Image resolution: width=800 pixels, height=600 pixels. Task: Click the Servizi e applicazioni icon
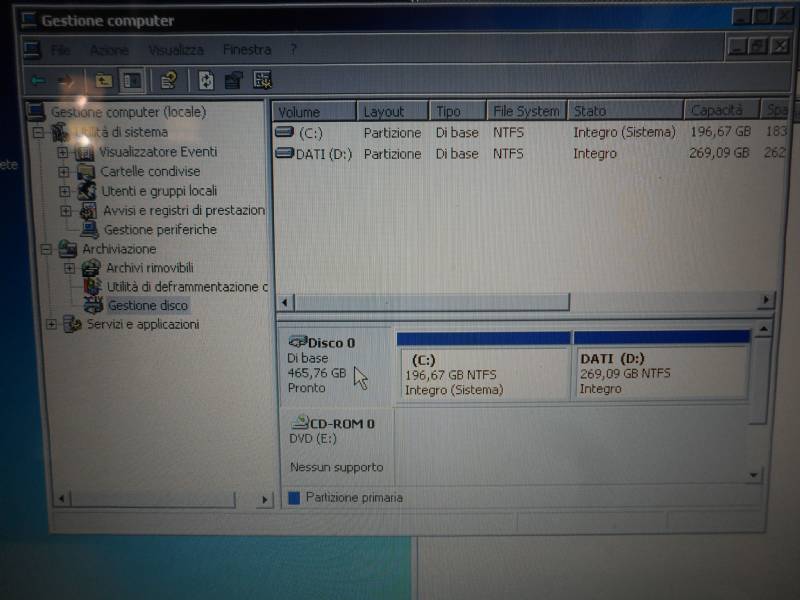tap(72, 324)
